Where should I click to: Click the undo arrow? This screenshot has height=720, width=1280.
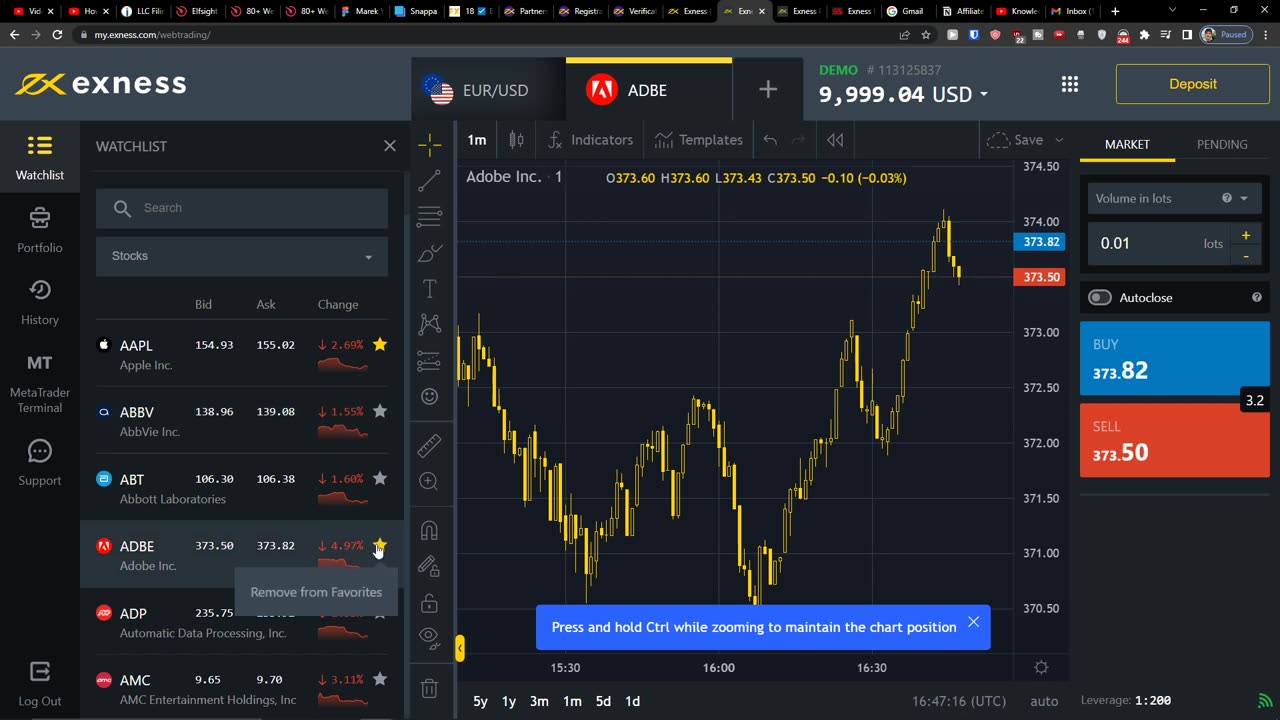770,140
